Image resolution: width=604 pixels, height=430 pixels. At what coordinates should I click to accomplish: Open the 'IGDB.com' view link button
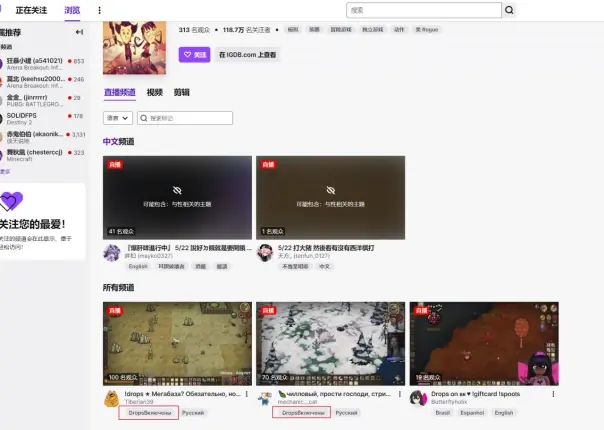pos(247,55)
